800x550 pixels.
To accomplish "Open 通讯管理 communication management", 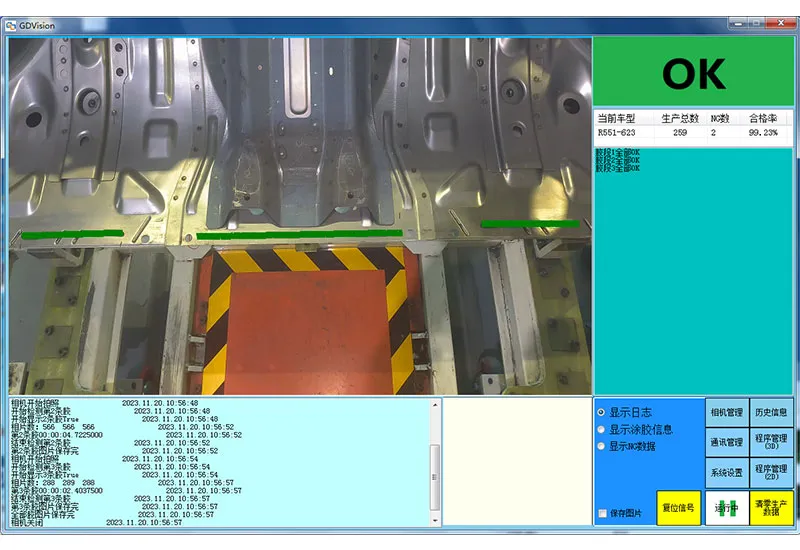I will [726, 441].
